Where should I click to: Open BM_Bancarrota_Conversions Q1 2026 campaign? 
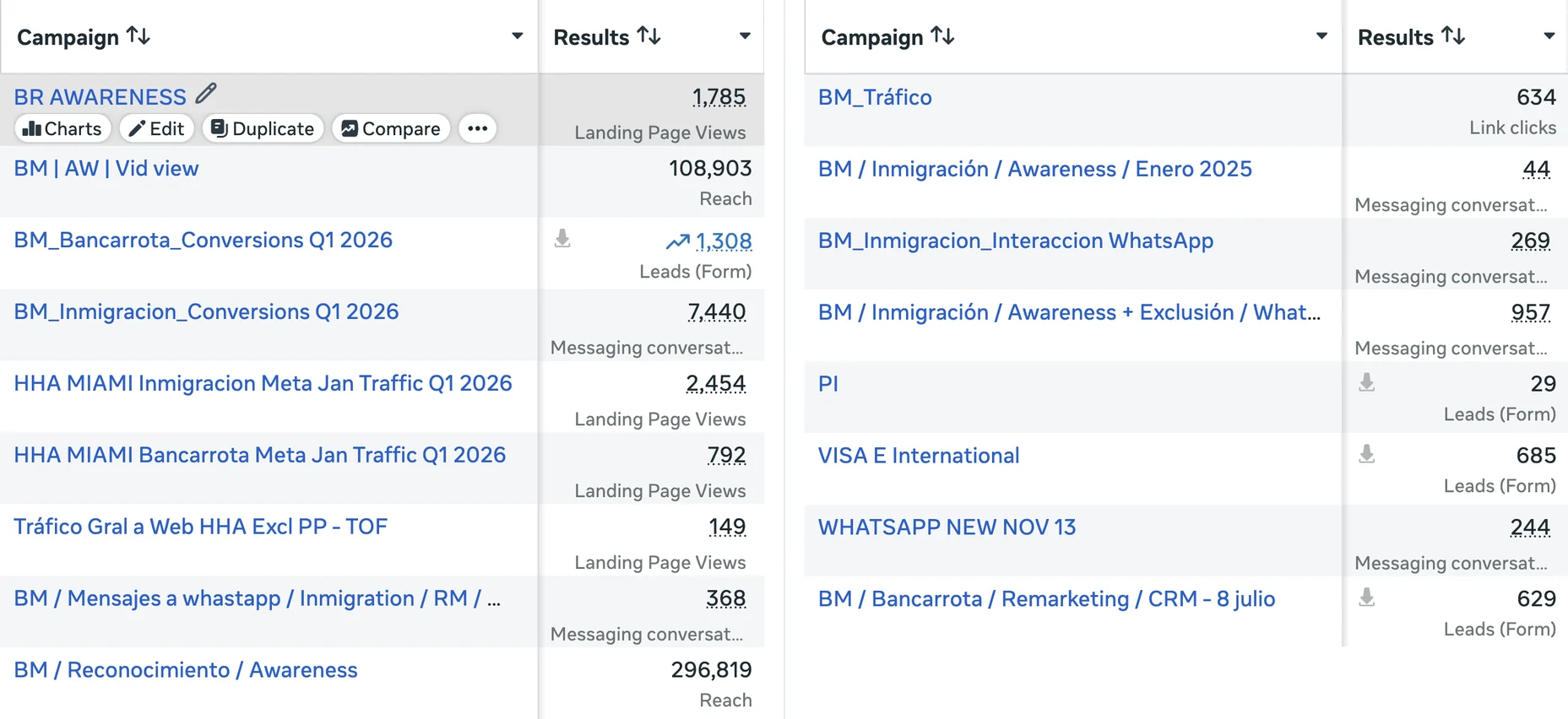click(x=203, y=241)
